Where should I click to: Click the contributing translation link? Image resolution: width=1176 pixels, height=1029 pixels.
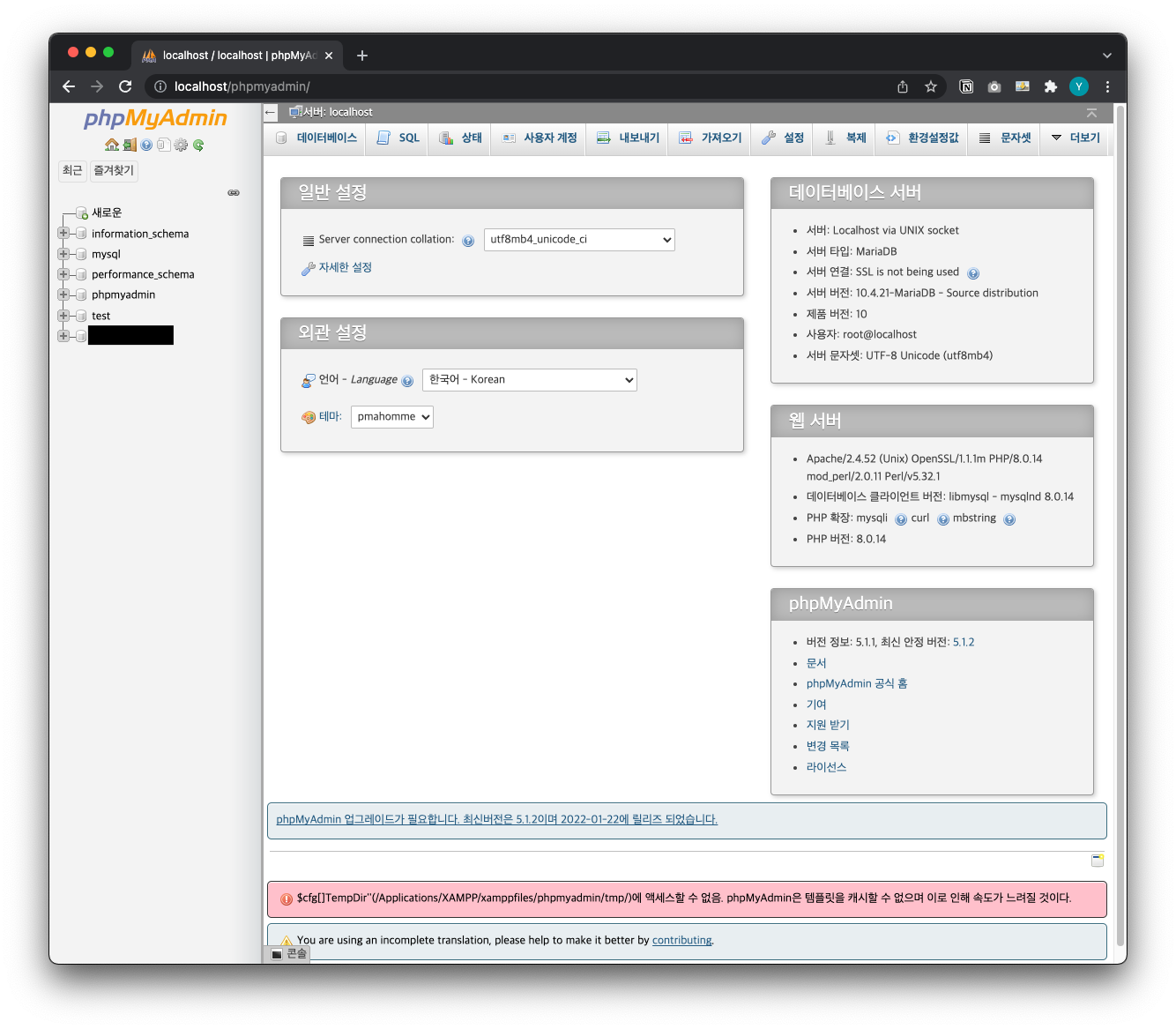(681, 941)
